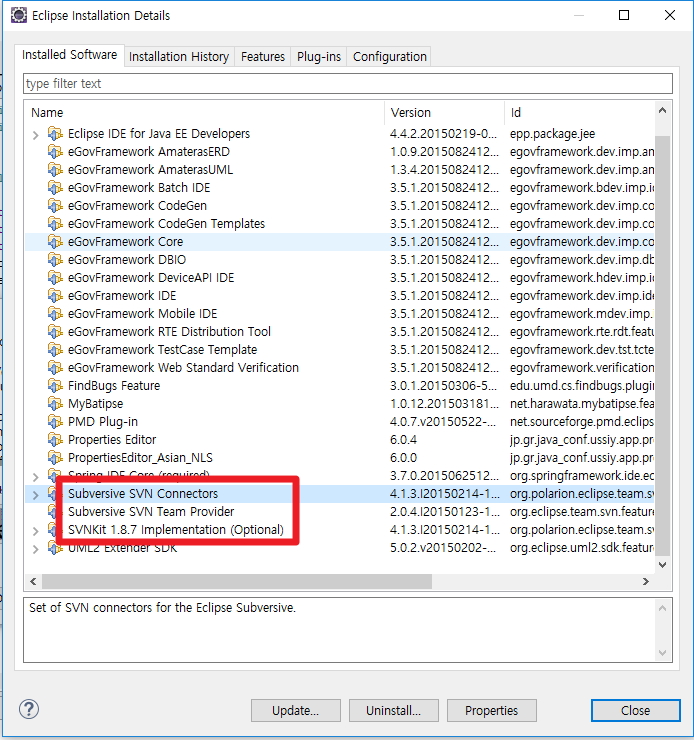This screenshot has height=740, width=694.
Task: Expand the Spring IDE Core row
Action: 36,477
